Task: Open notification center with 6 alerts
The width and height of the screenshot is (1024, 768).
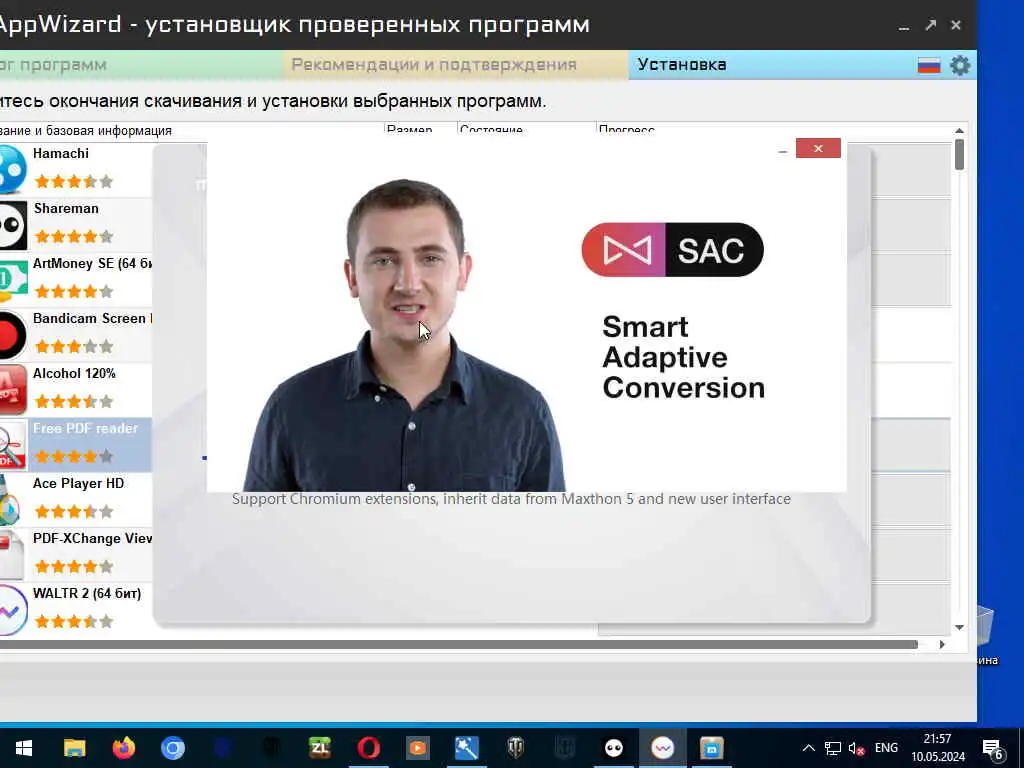Action: (994, 750)
